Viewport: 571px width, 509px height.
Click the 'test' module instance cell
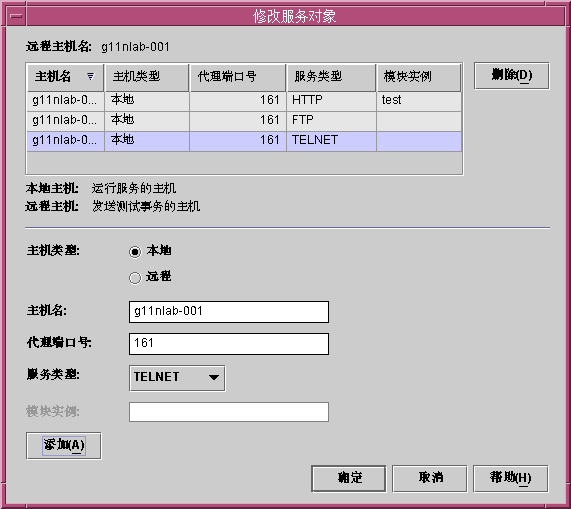point(419,101)
